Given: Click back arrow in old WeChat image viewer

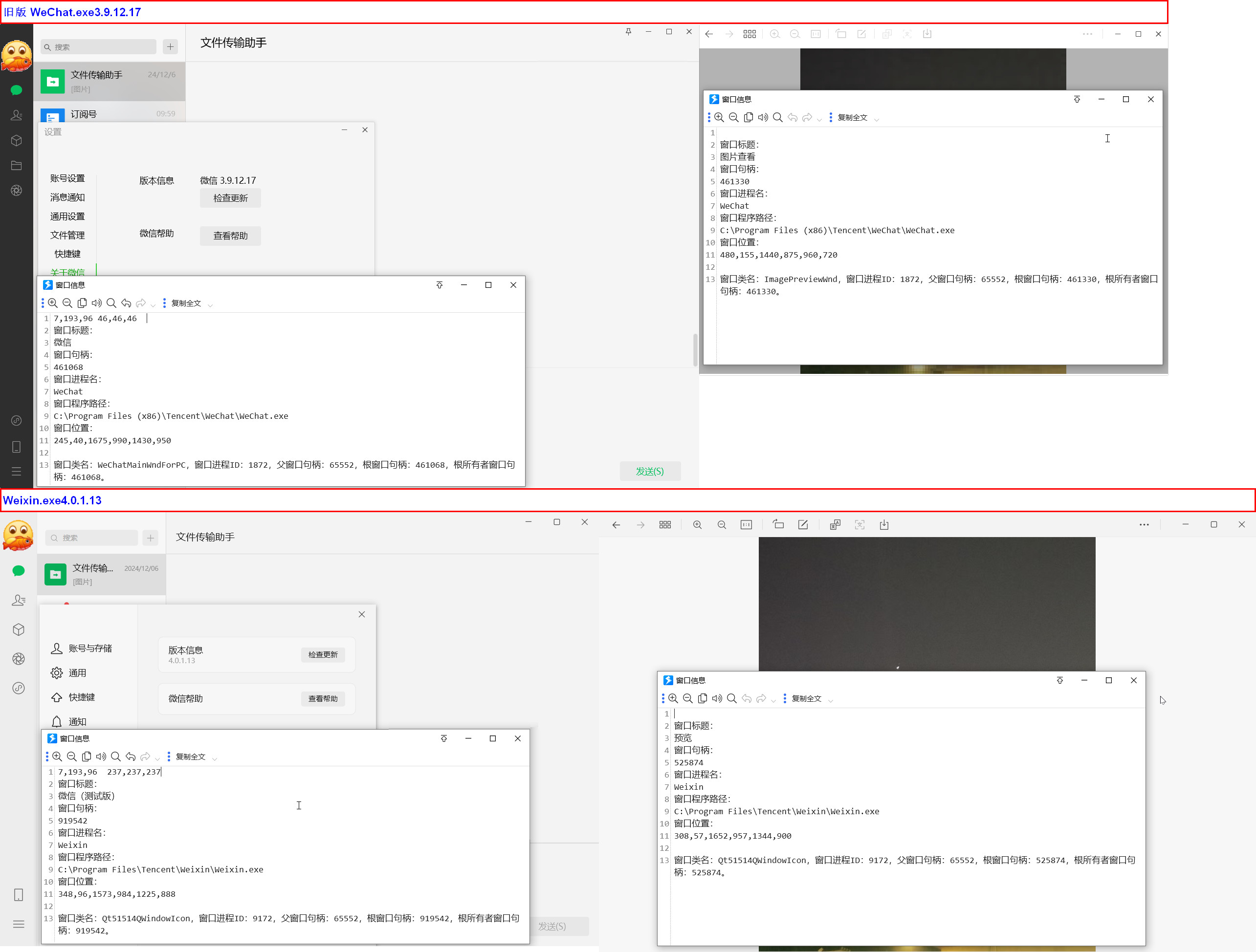Looking at the screenshot, I should coord(709,34).
